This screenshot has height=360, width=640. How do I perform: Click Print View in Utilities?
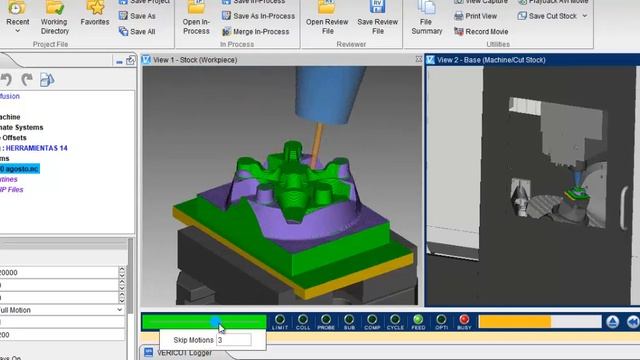476,16
